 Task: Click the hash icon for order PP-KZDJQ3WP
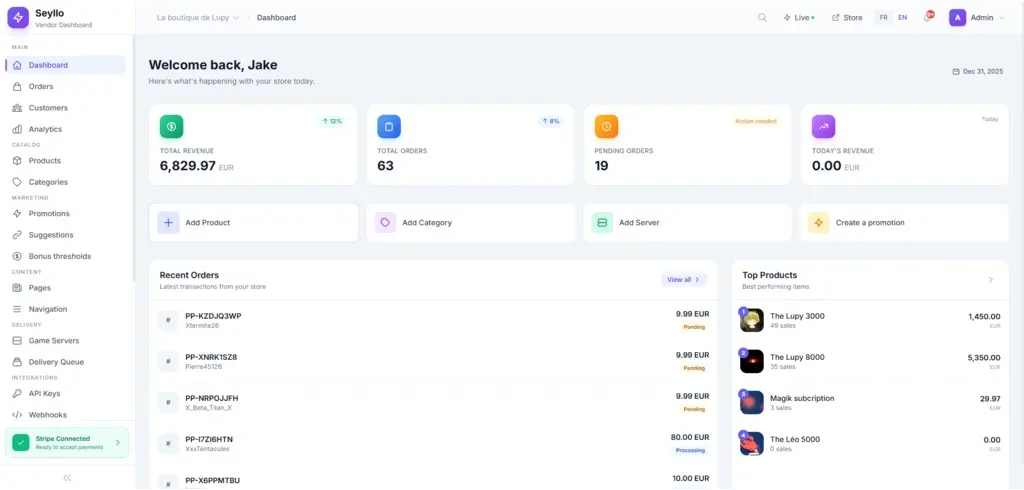point(168,320)
